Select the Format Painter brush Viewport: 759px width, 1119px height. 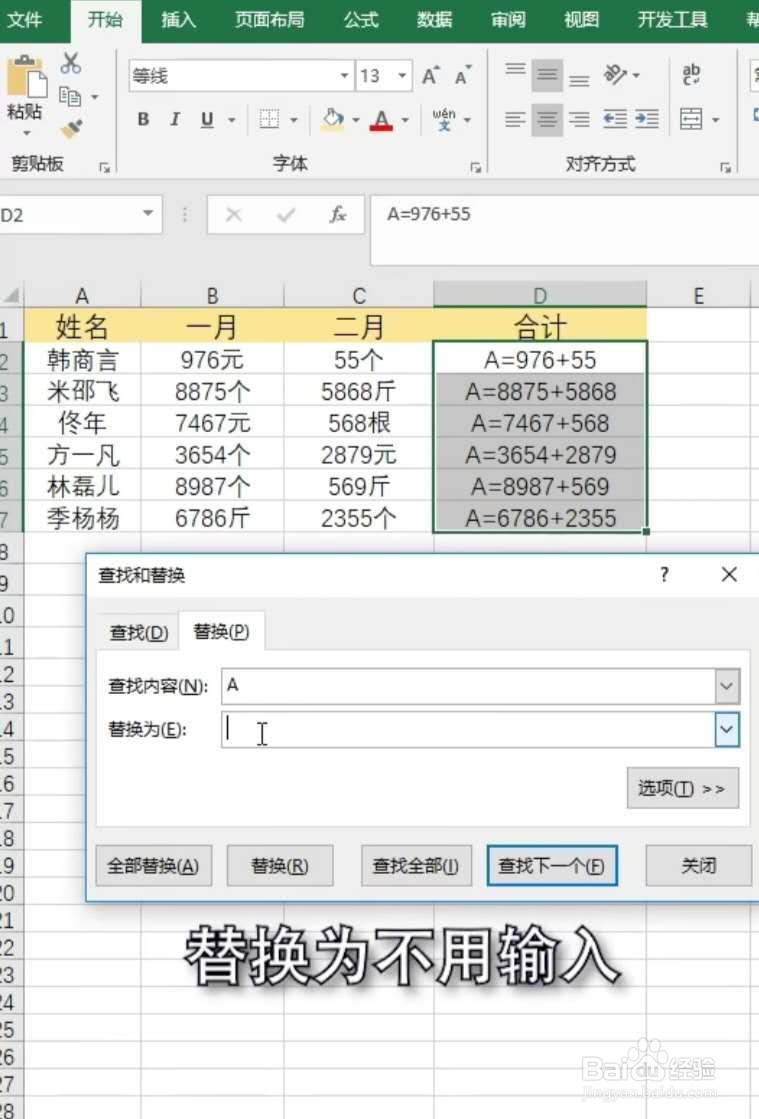pyautogui.click(x=71, y=129)
